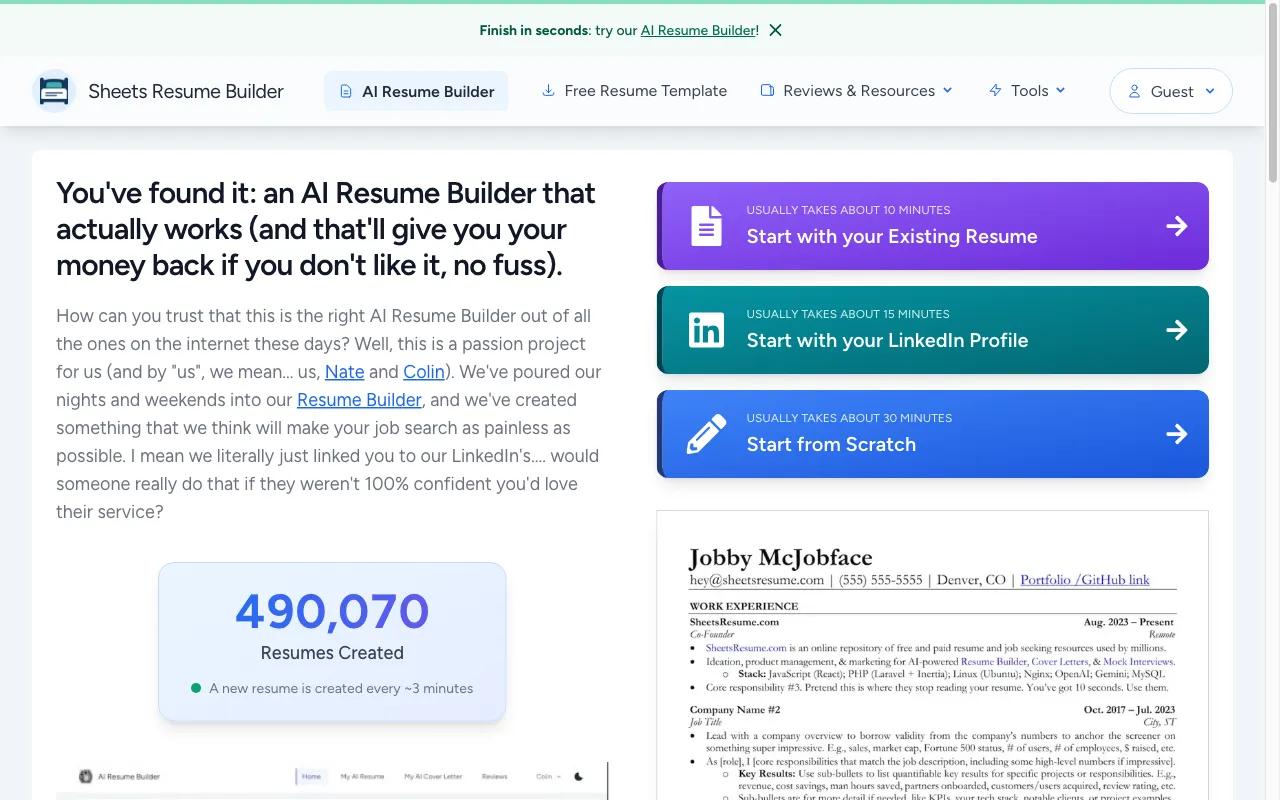Viewport: 1280px width, 800px height.
Task: Click the pencil icon on Start from Scratch
Action: click(706, 434)
